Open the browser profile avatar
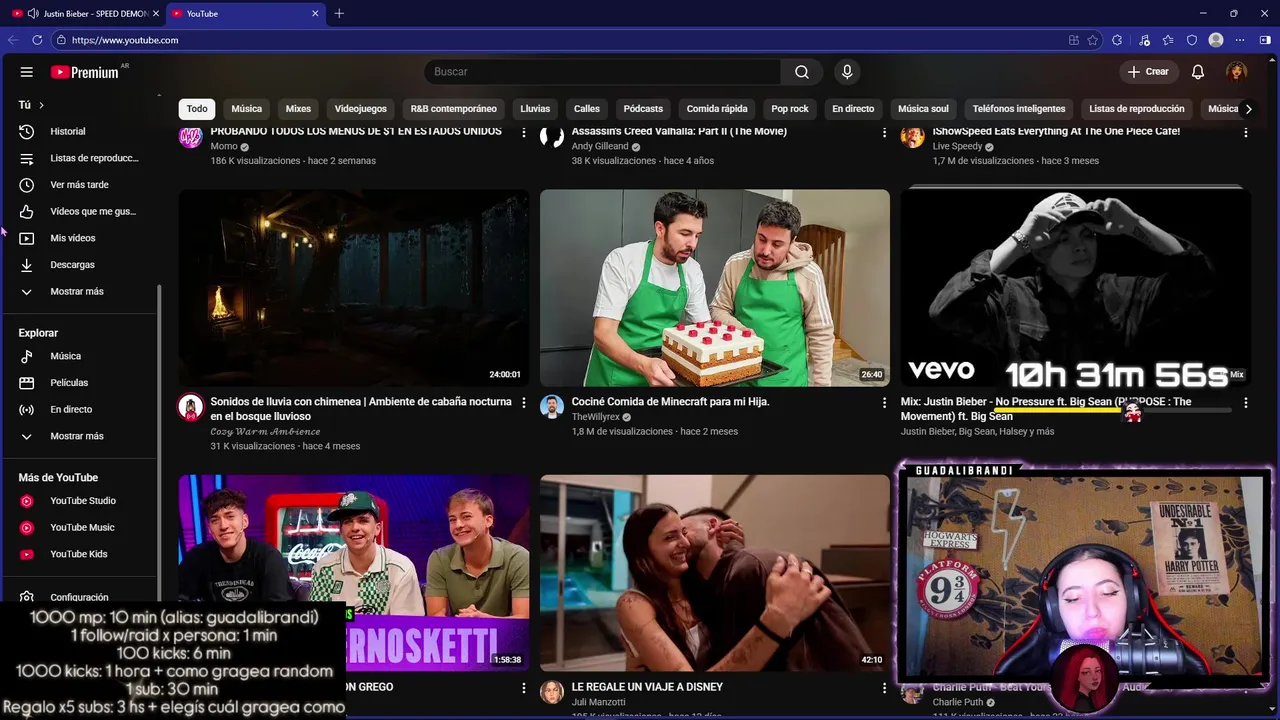Image resolution: width=1280 pixels, height=720 pixels. click(x=1216, y=40)
